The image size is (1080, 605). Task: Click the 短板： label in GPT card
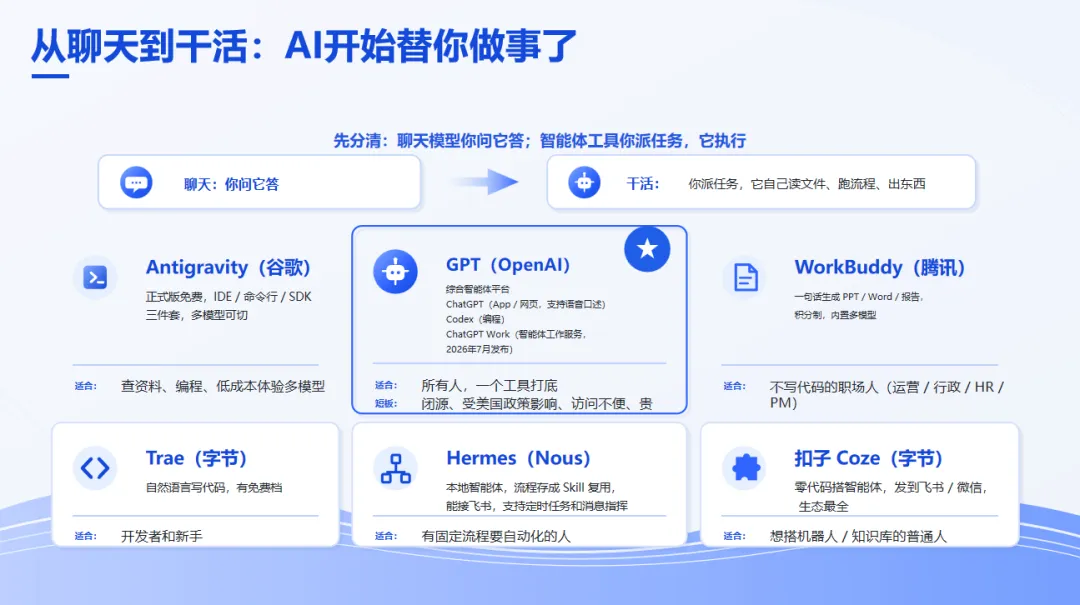pos(386,403)
